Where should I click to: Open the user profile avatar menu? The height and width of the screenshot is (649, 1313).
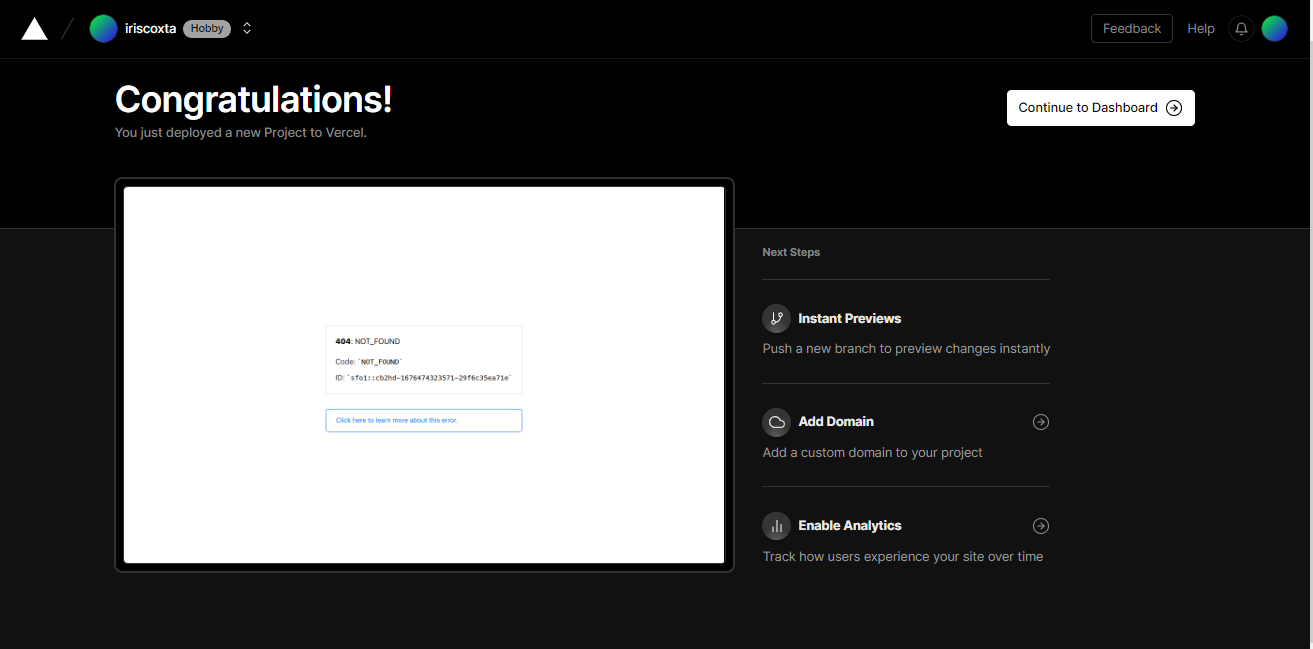point(1274,29)
